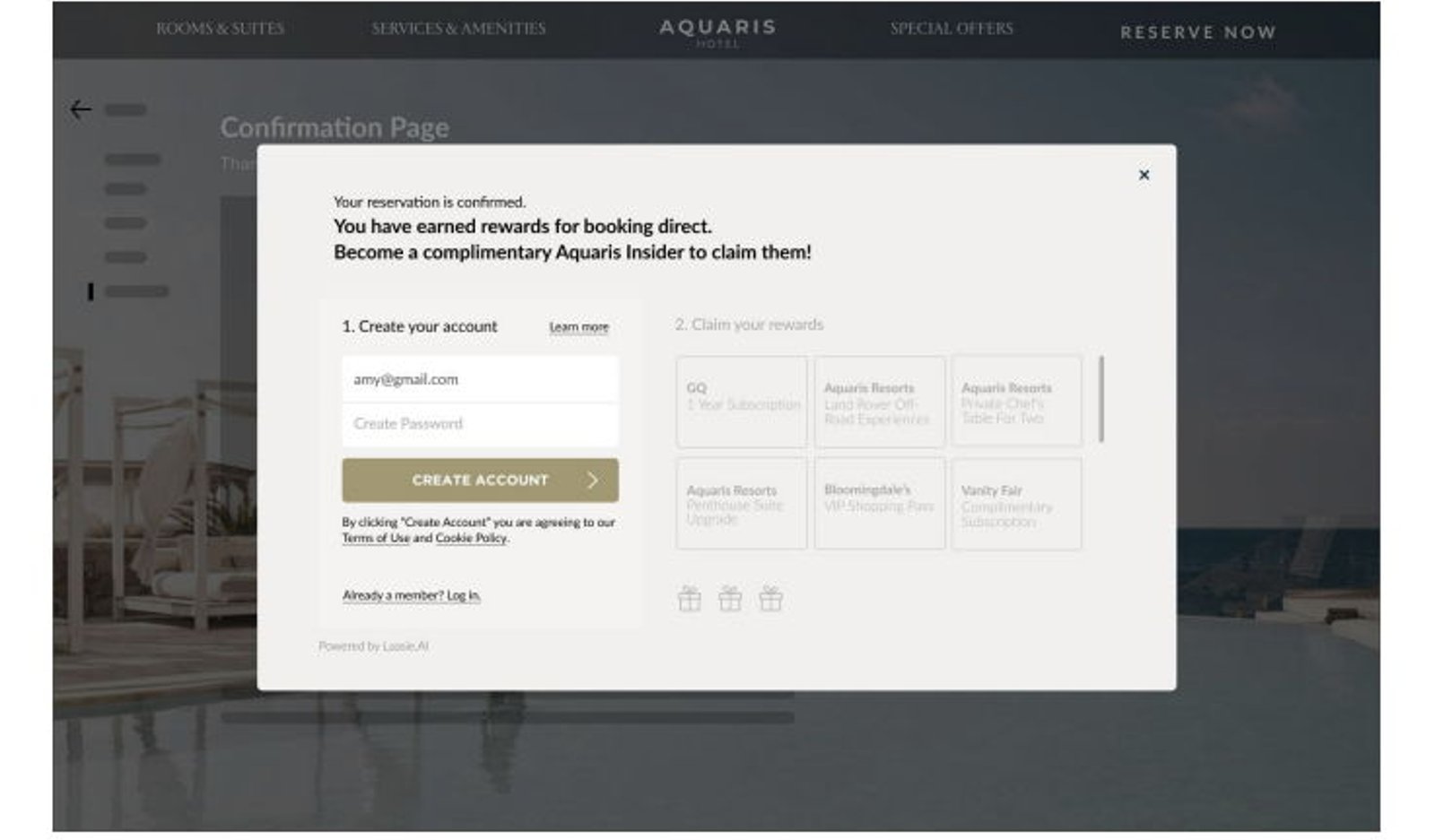Close the rewards popup with the X
Image resolution: width=1435 pixels, height=840 pixels.
[x=1144, y=175]
